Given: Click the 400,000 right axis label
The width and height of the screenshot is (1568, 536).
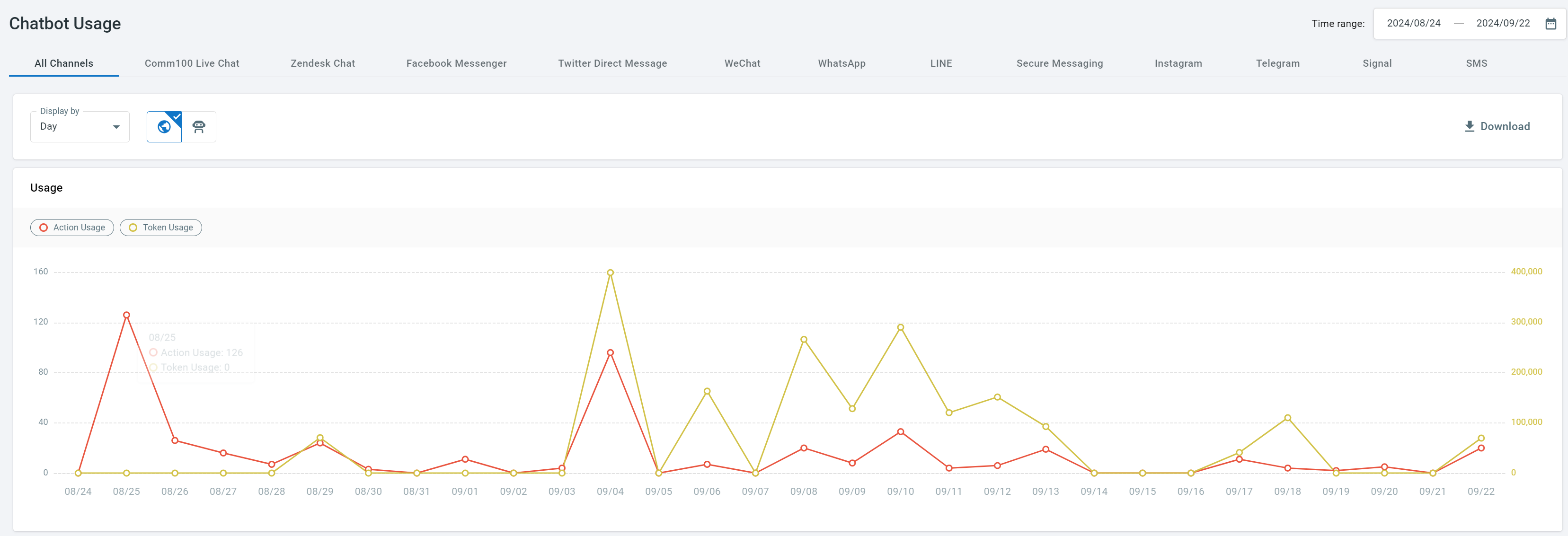Looking at the screenshot, I should click(x=1527, y=272).
